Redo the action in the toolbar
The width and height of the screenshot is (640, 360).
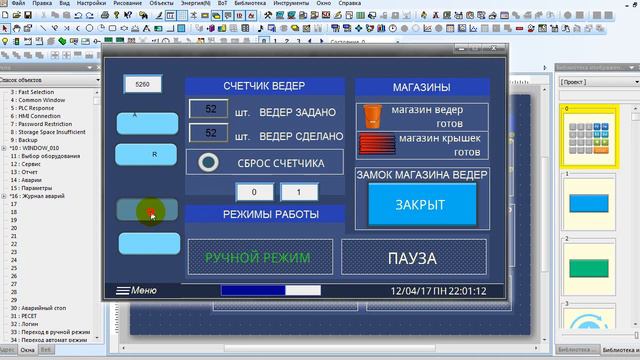pos(89,16)
